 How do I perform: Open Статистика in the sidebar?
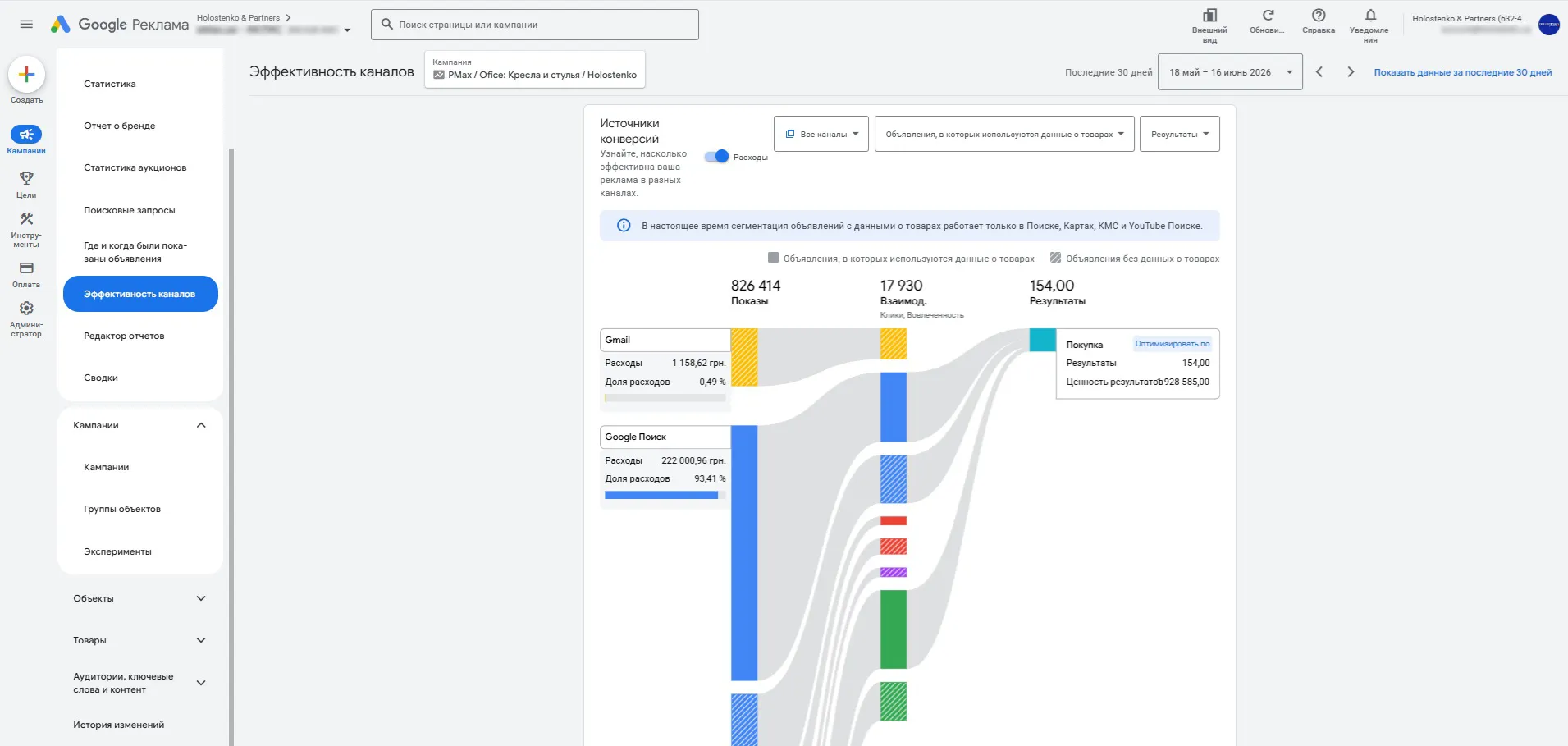tap(110, 84)
